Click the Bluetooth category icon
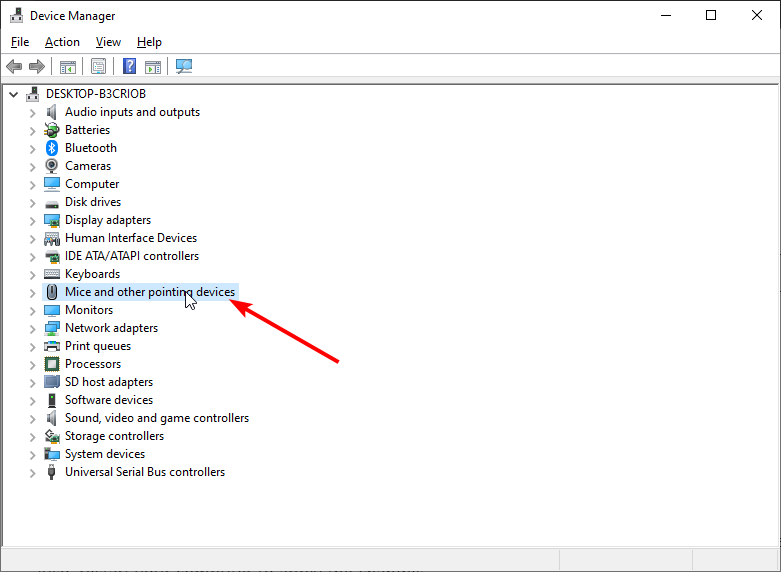 click(x=52, y=148)
